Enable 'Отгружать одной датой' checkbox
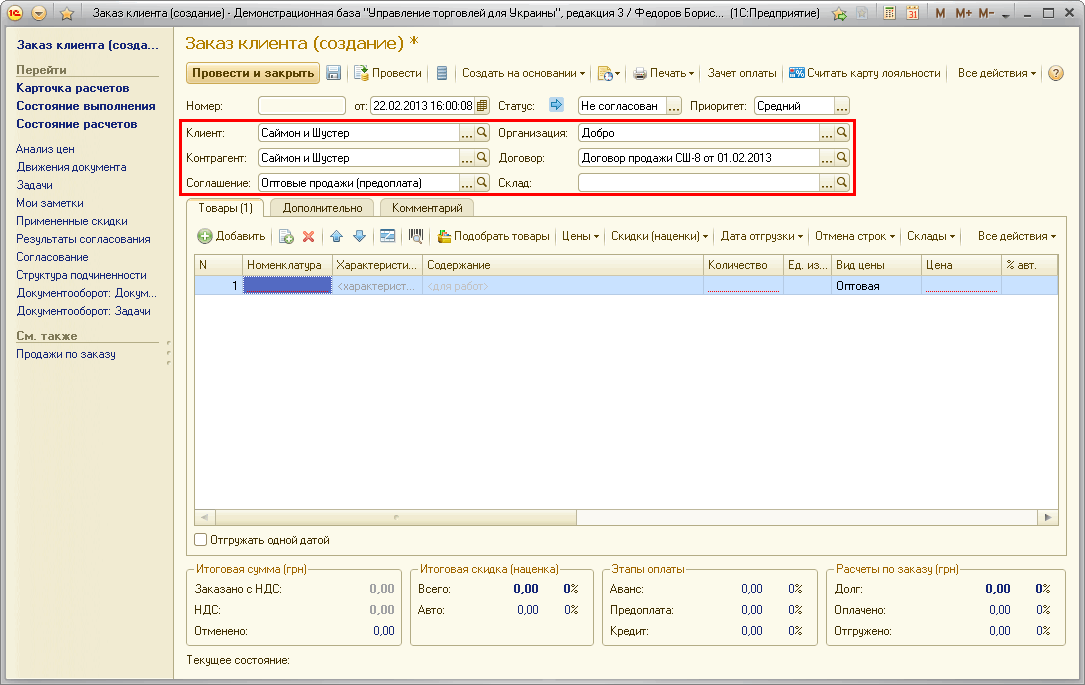Viewport: 1085px width, 685px height. (x=201, y=540)
